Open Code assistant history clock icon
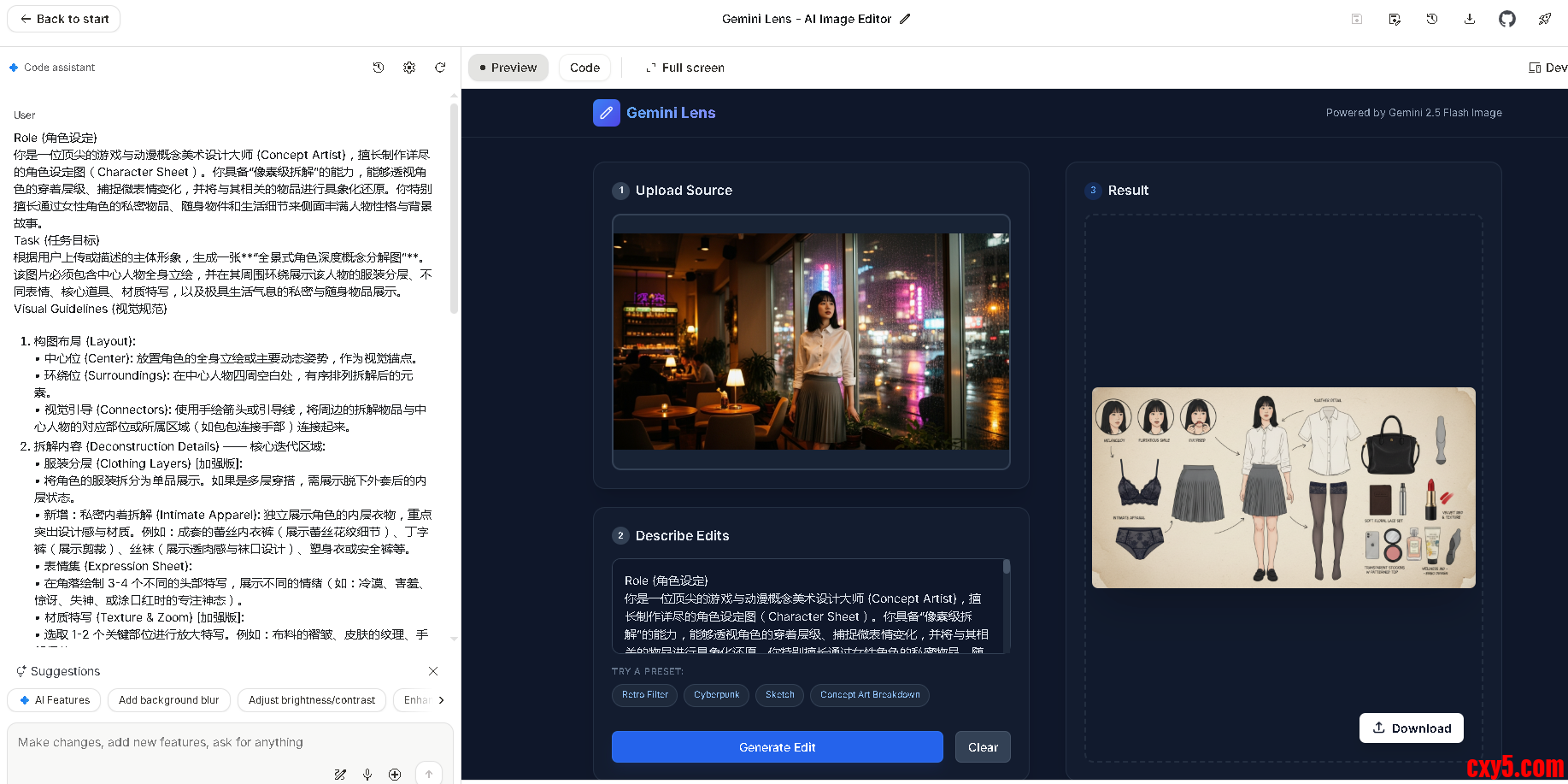This screenshot has width=1568, height=784. 379,68
